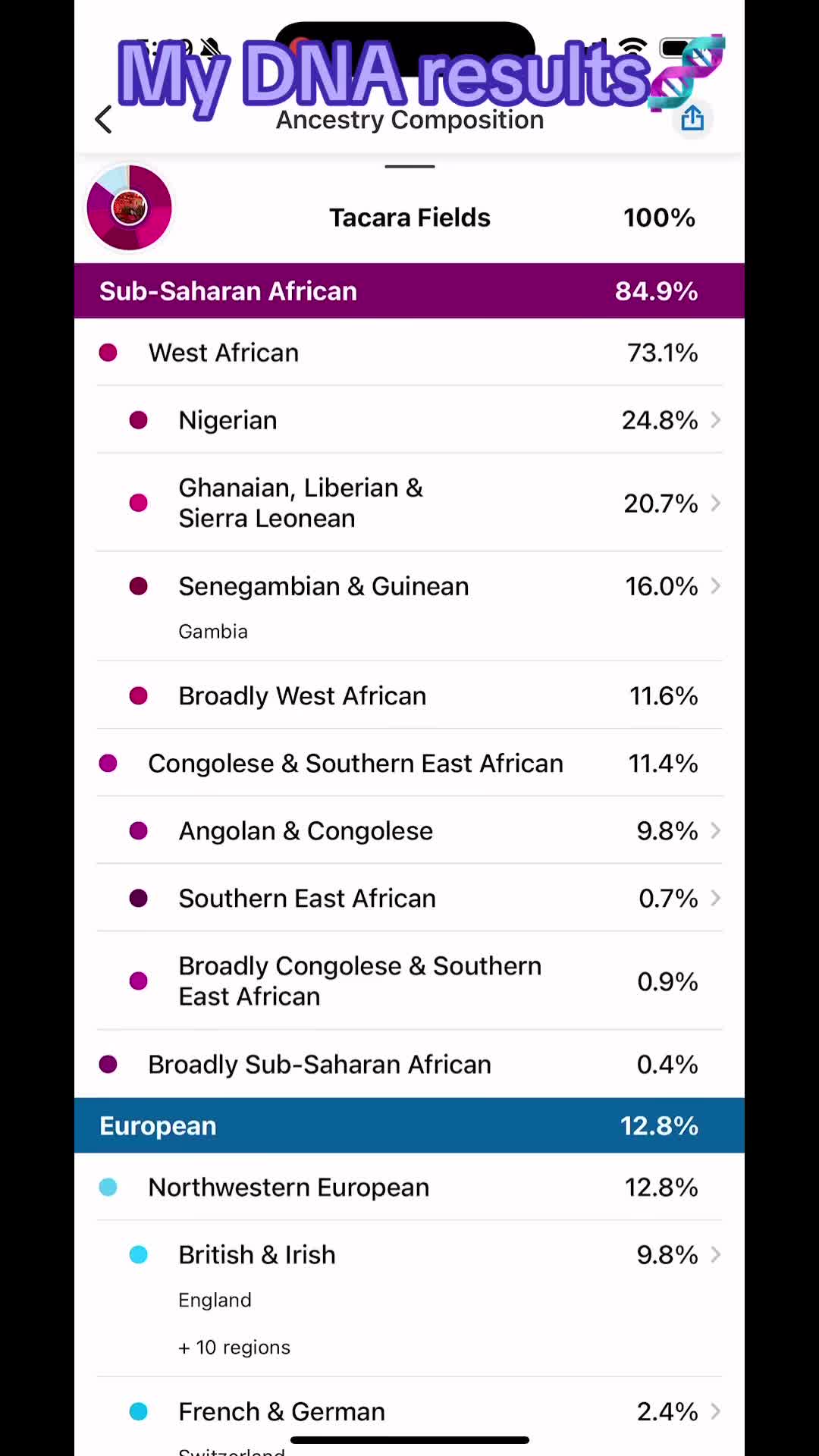Expand British & Irish details chevron

pyautogui.click(x=715, y=1255)
